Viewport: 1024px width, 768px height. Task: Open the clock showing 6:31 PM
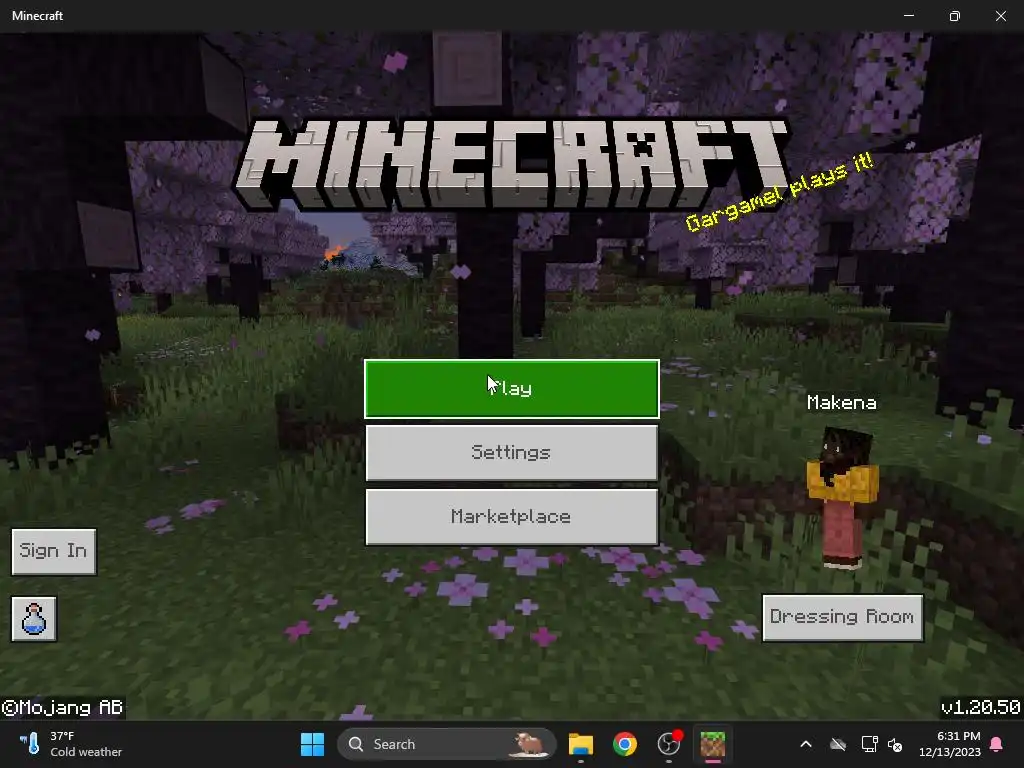950,744
